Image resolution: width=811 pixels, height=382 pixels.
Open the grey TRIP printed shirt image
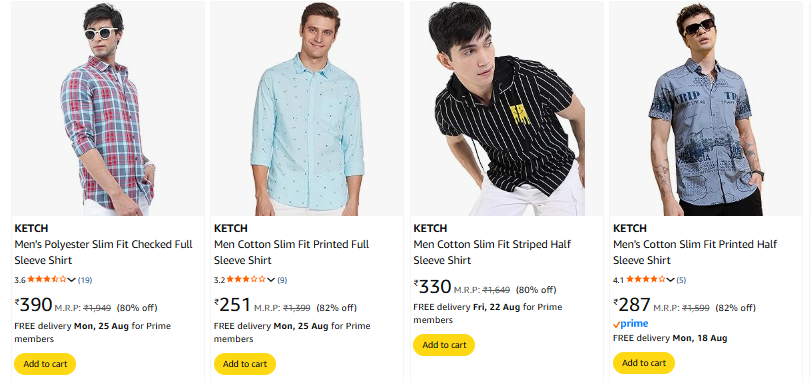tap(706, 109)
